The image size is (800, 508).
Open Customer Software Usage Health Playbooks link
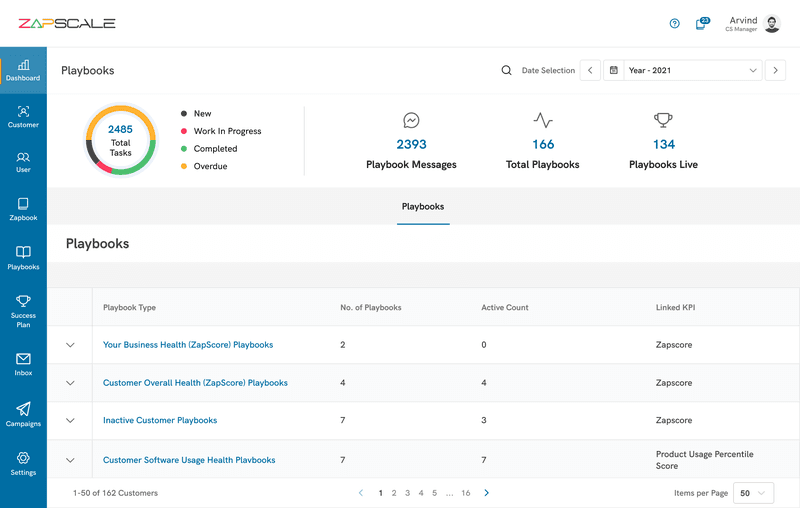(x=189, y=460)
